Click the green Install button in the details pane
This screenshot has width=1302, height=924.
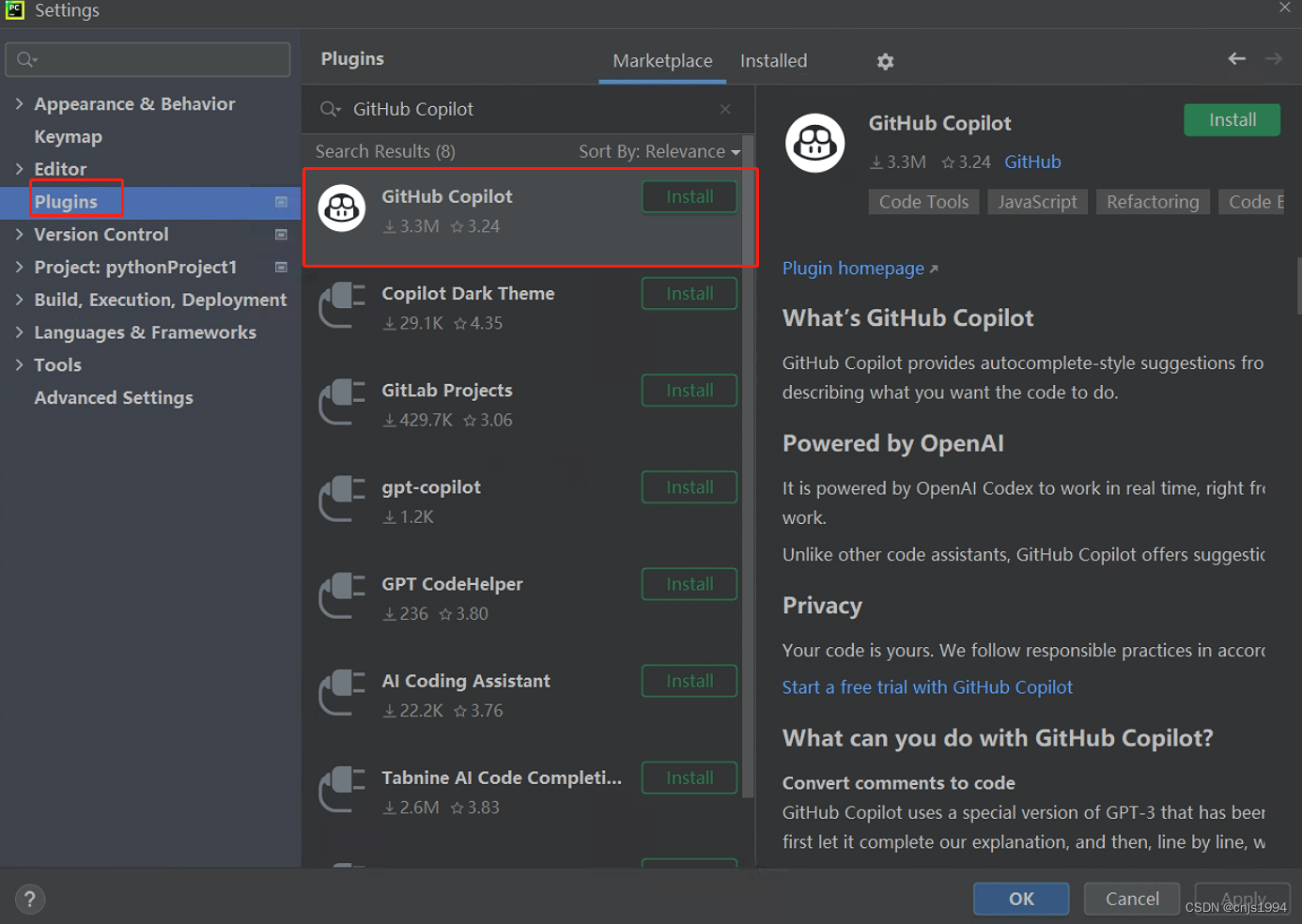1232,120
